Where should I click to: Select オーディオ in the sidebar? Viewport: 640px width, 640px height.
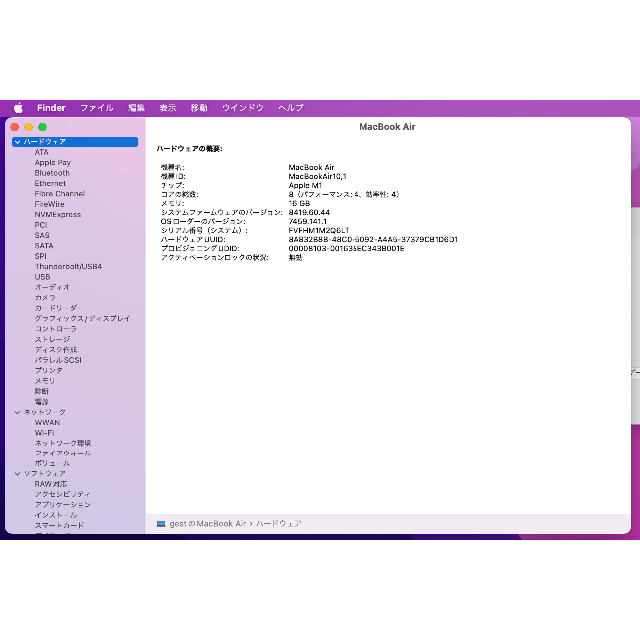(52, 287)
